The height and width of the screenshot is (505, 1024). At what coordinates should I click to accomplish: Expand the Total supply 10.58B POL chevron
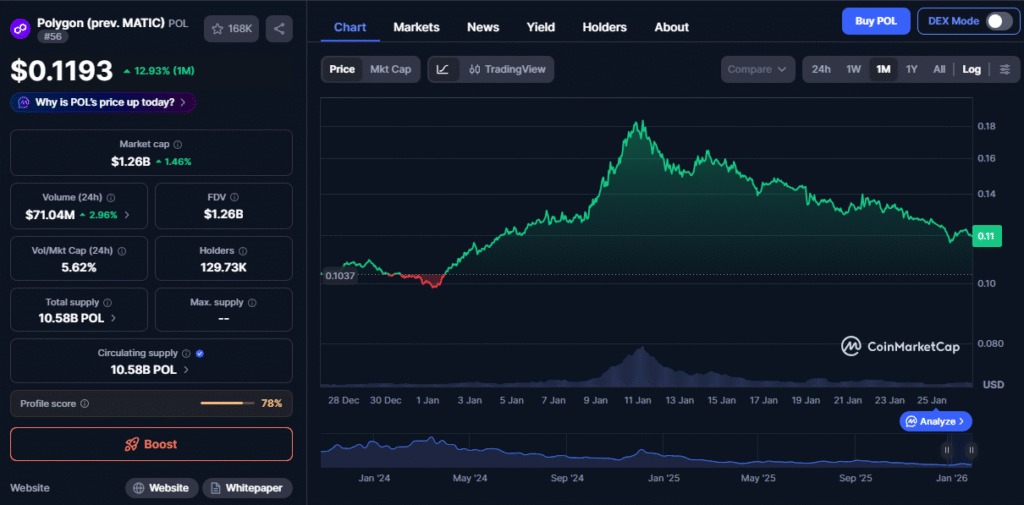click(x=113, y=318)
